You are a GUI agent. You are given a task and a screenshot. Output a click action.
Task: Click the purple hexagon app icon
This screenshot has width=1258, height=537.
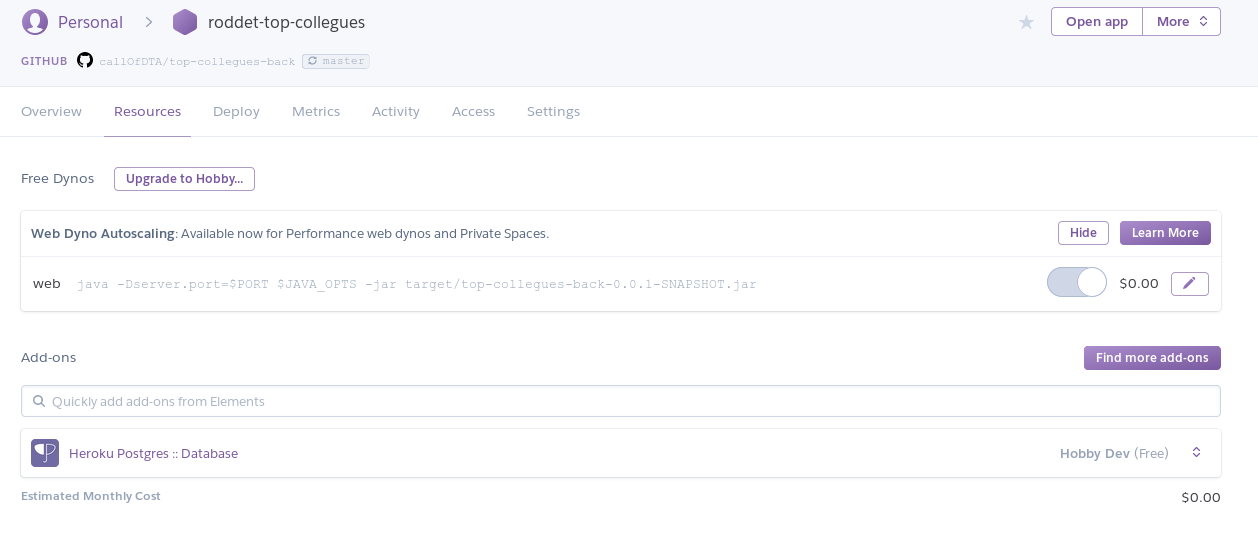[185, 22]
